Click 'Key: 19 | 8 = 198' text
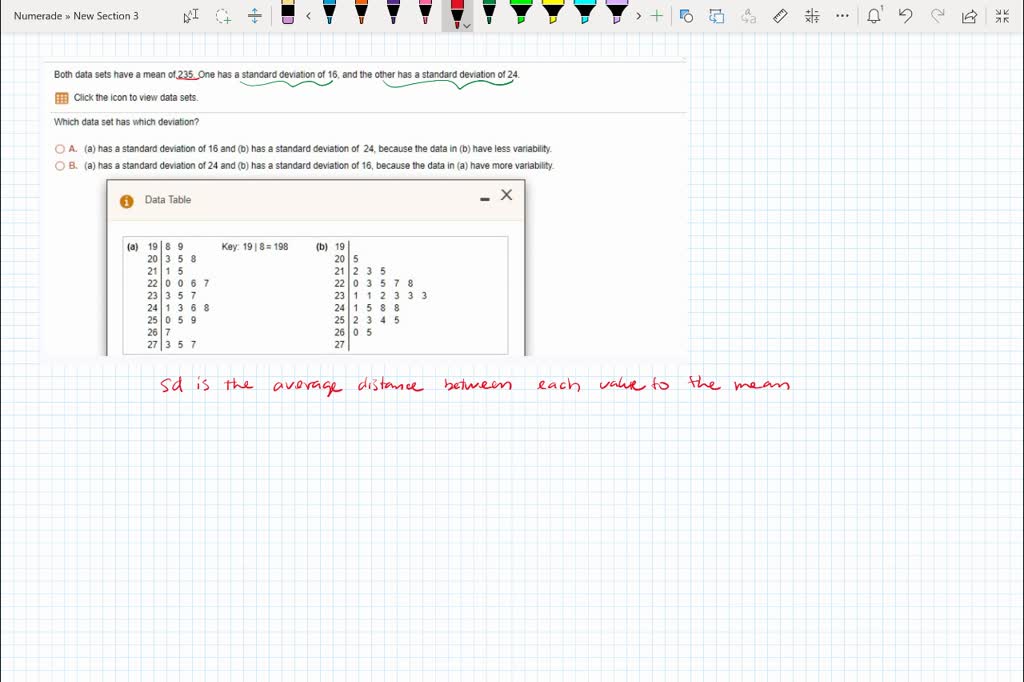The width and height of the screenshot is (1024, 682). click(x=255, y=247)
